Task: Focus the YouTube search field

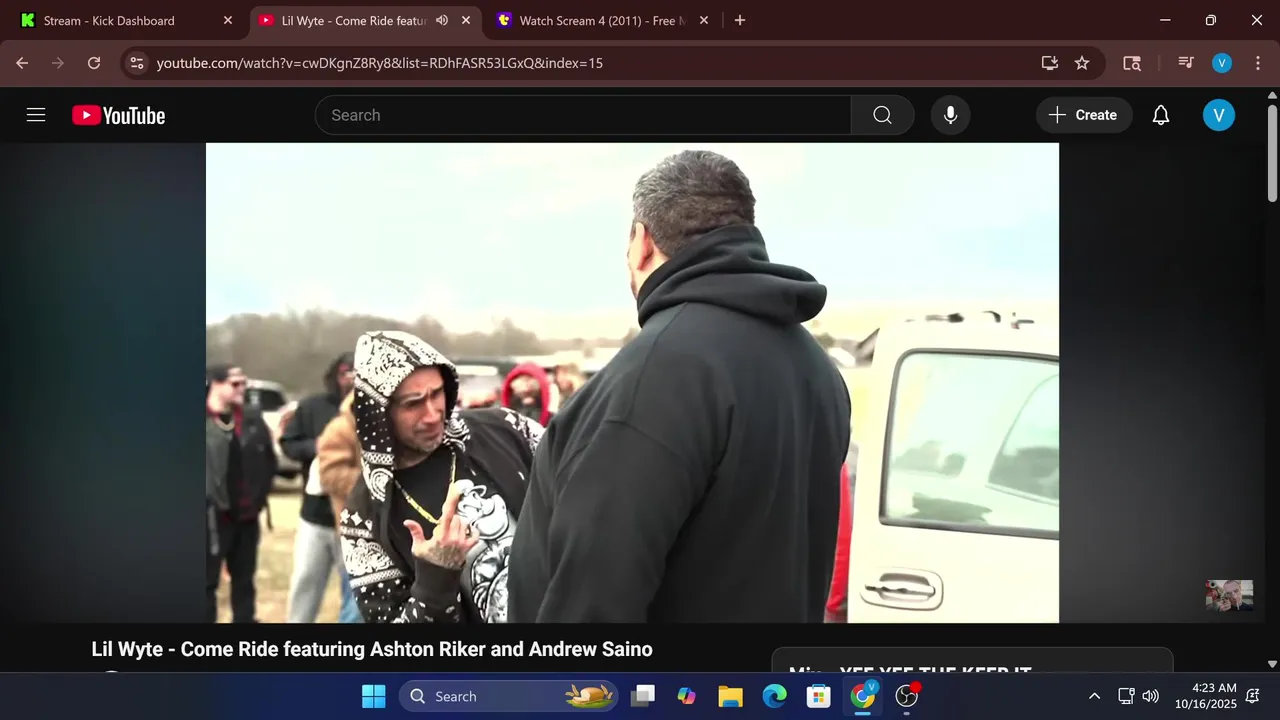Action: tap(583, 115)
